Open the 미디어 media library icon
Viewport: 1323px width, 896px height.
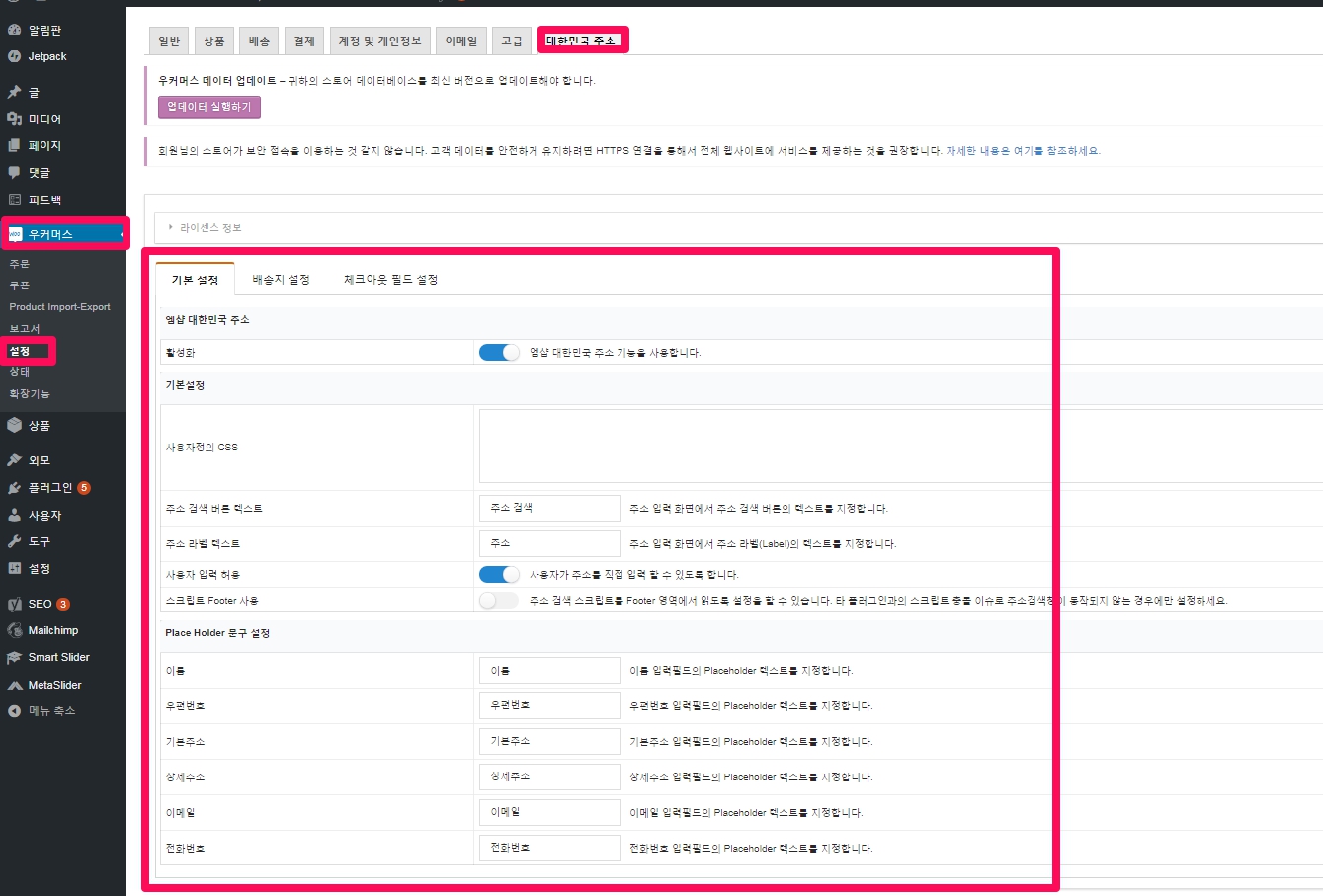(14, 119)
